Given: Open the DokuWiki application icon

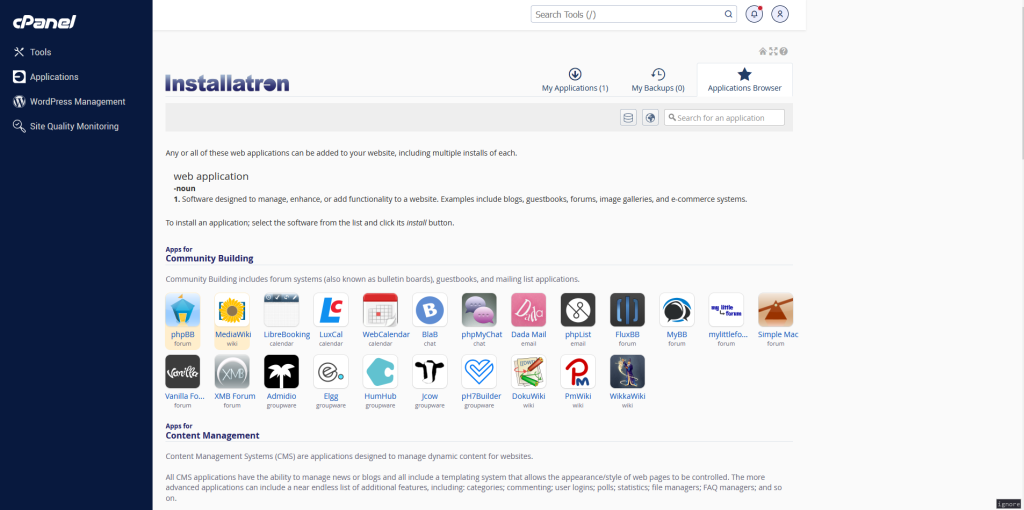Looking at the screenshot, I should tap(528, 371).
